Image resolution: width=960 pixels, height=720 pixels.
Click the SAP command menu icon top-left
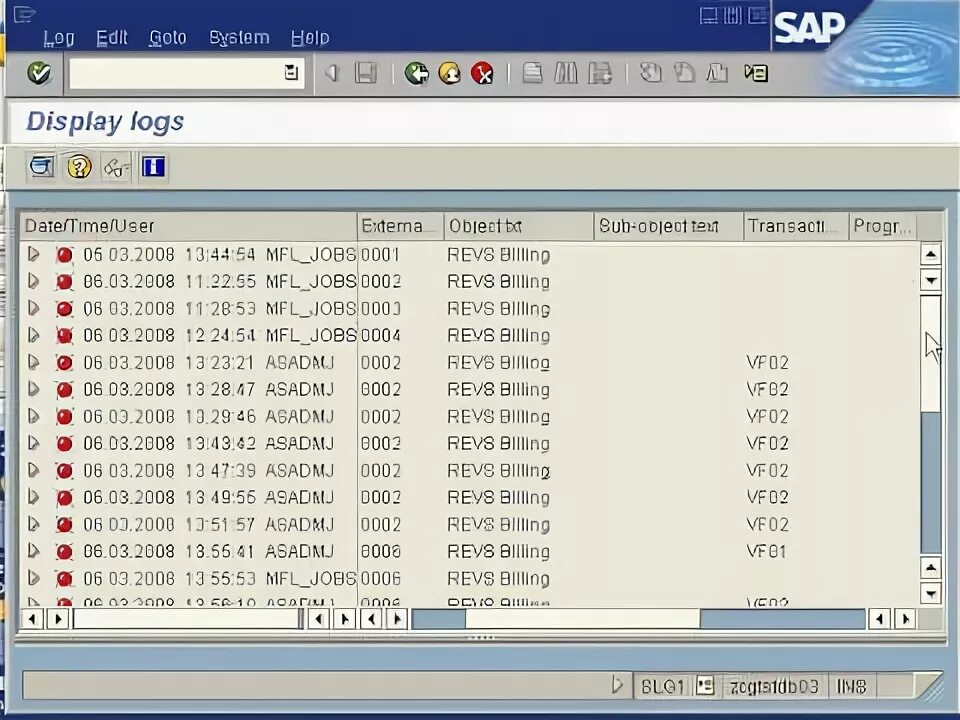point(23,13)
